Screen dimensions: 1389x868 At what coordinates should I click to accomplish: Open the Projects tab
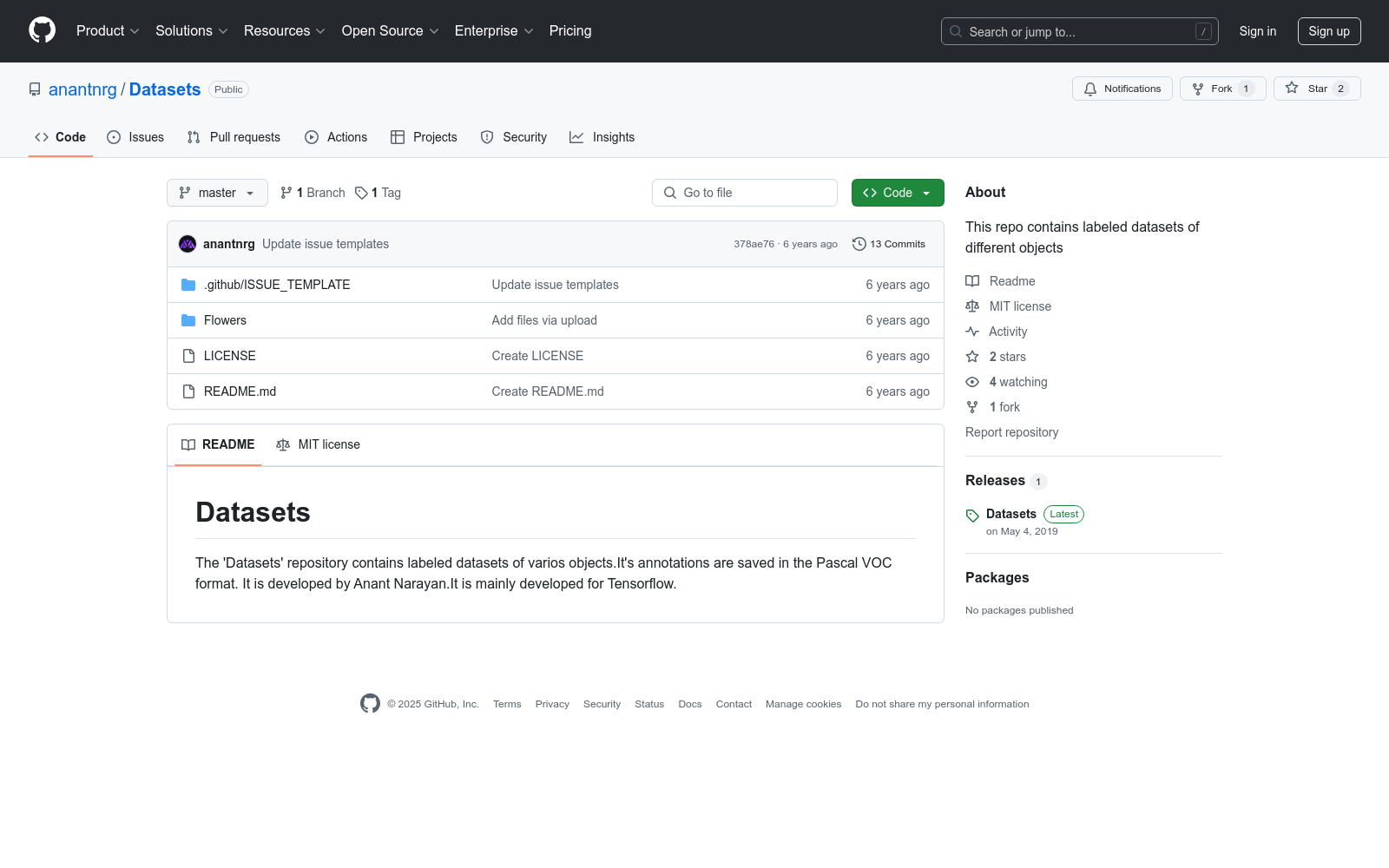click(424, 137)
